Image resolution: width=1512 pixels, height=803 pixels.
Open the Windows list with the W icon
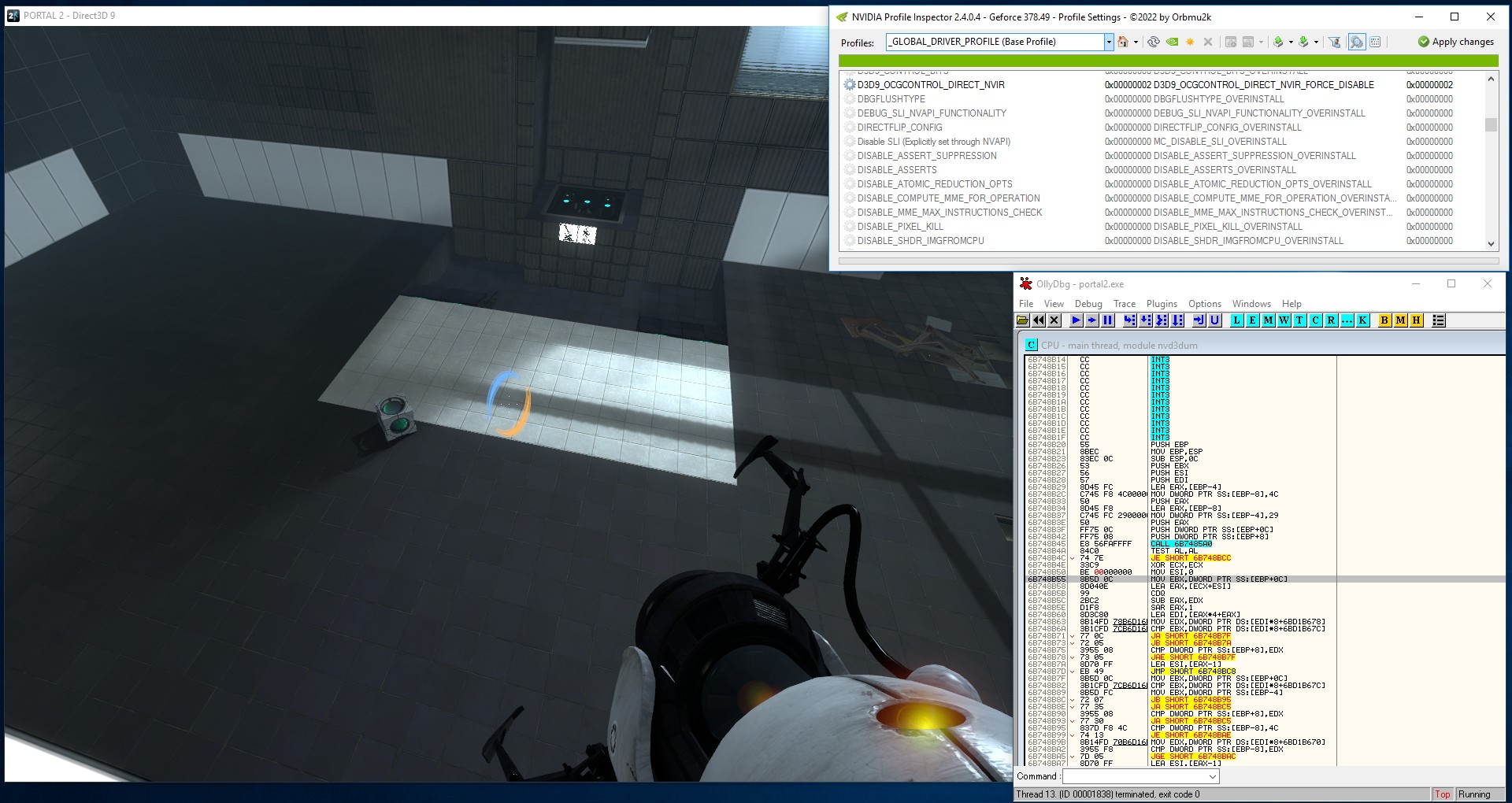tap(1284, 320)
